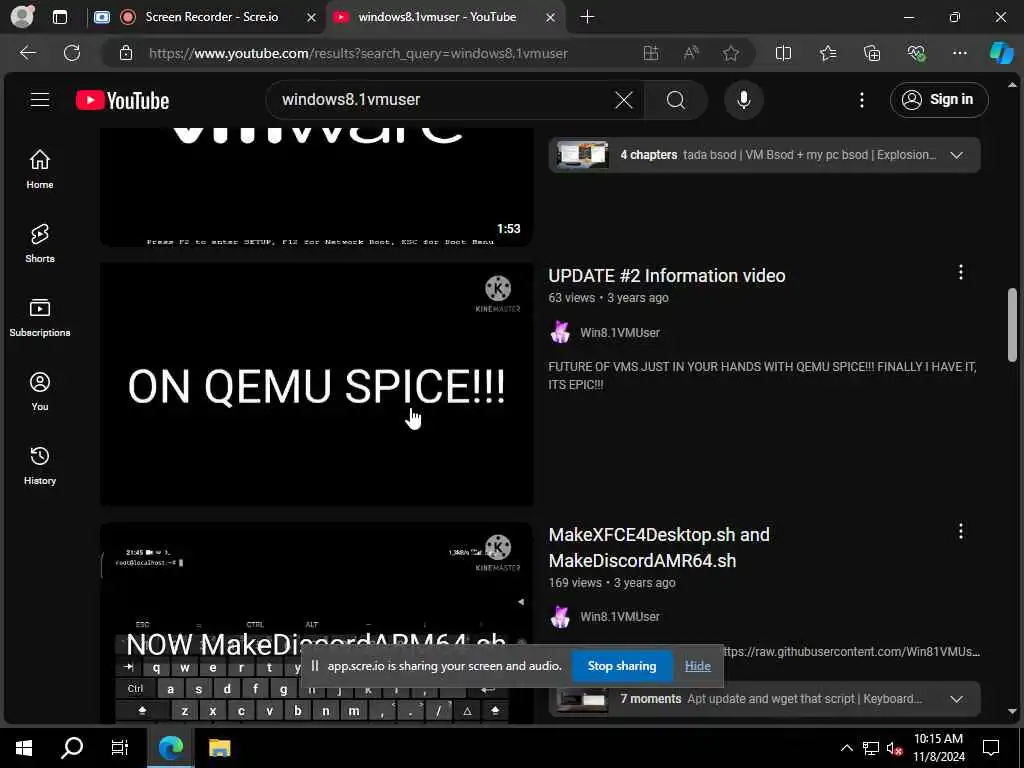Screen dimensions: 1024x768
Task: Open File Explorer from the taskbar
Action: (219, 748)
